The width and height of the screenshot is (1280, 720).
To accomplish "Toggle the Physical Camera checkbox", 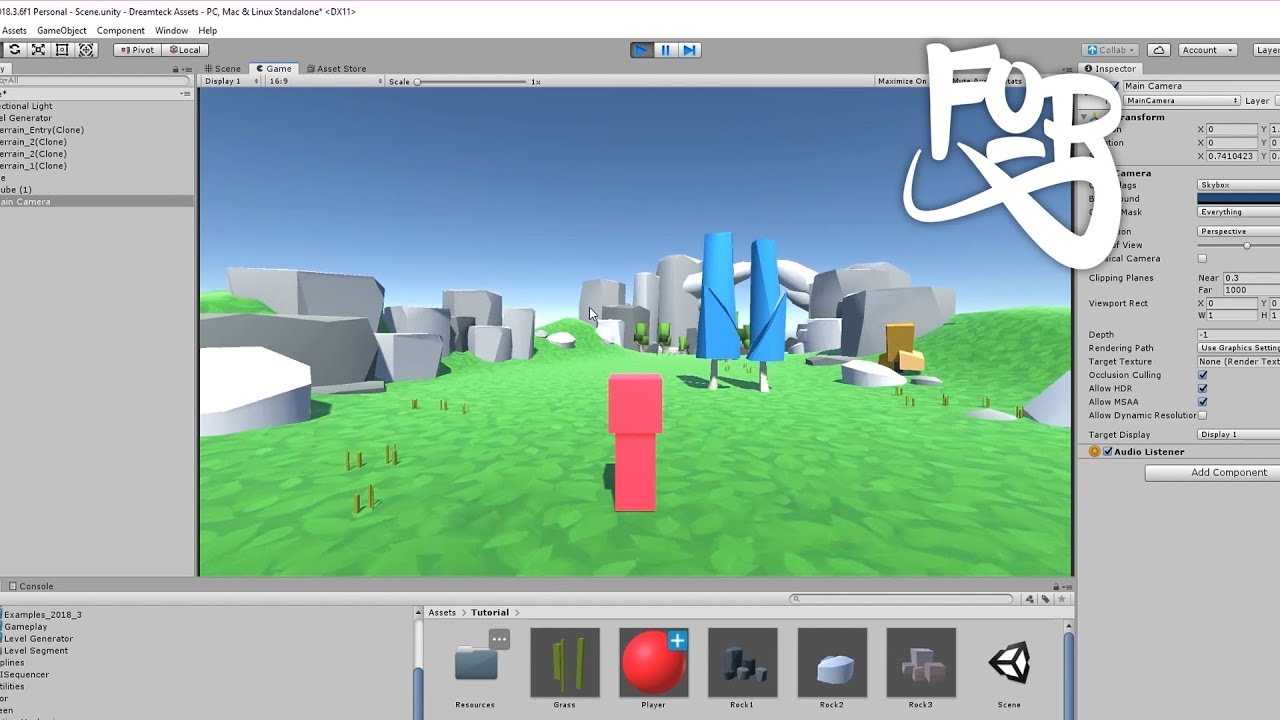I will point(1202,258).
